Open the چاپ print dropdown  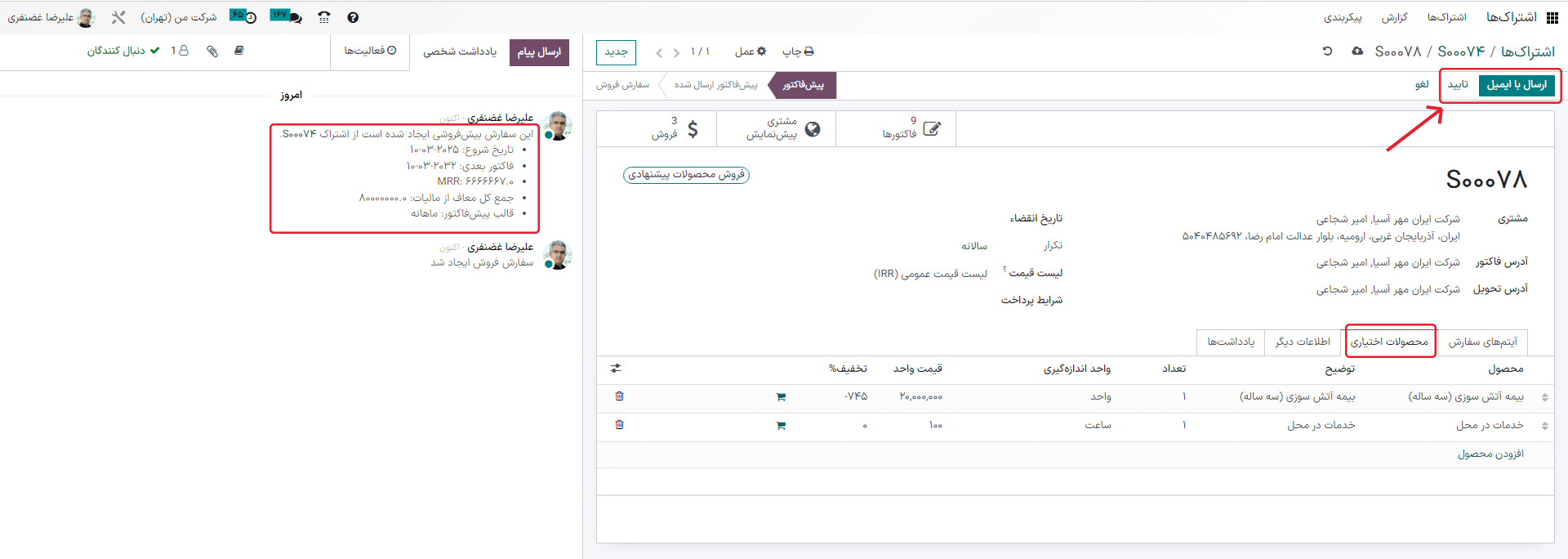coord(797,51)
